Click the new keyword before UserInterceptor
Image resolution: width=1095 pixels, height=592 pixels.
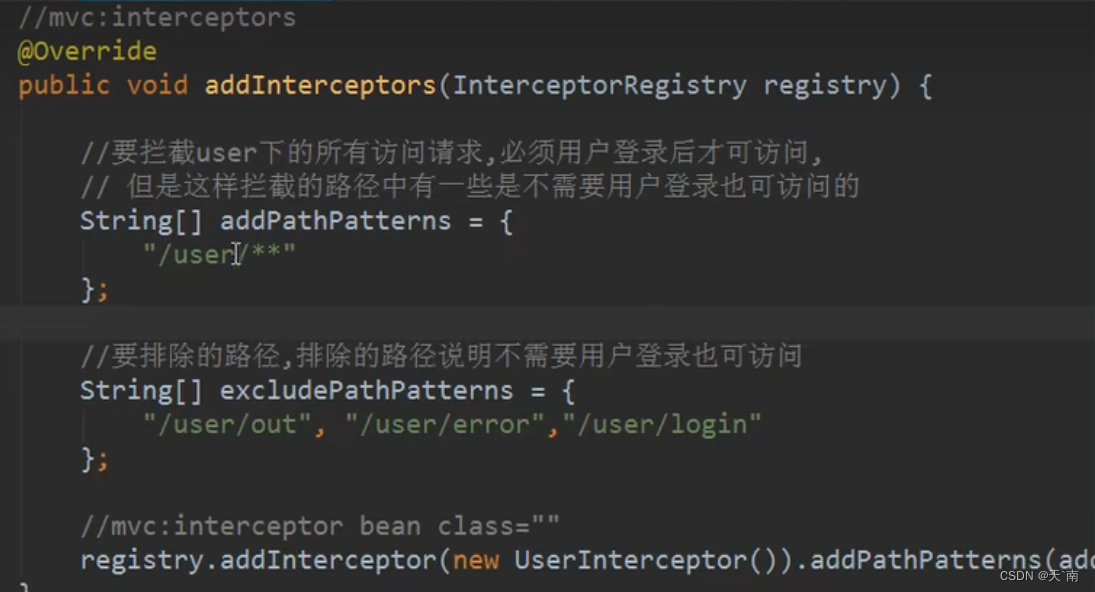[x=476, y=560]
